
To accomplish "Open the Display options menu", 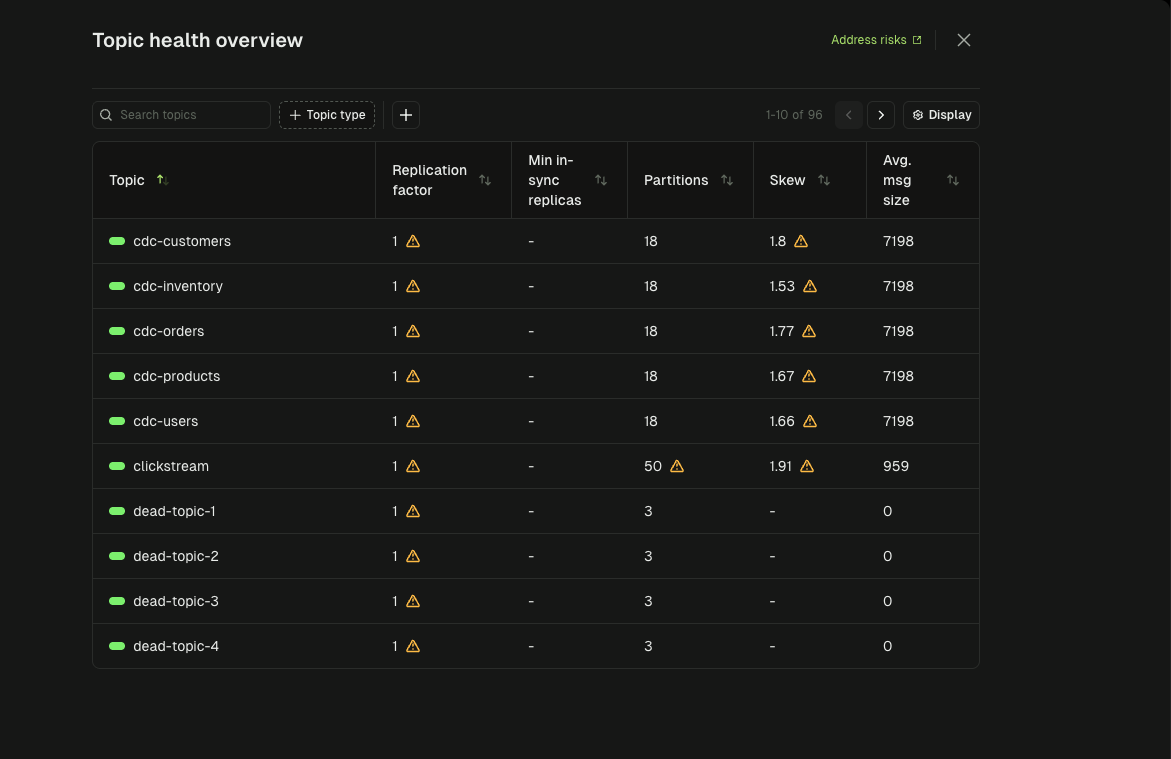I will click(941, 115).
